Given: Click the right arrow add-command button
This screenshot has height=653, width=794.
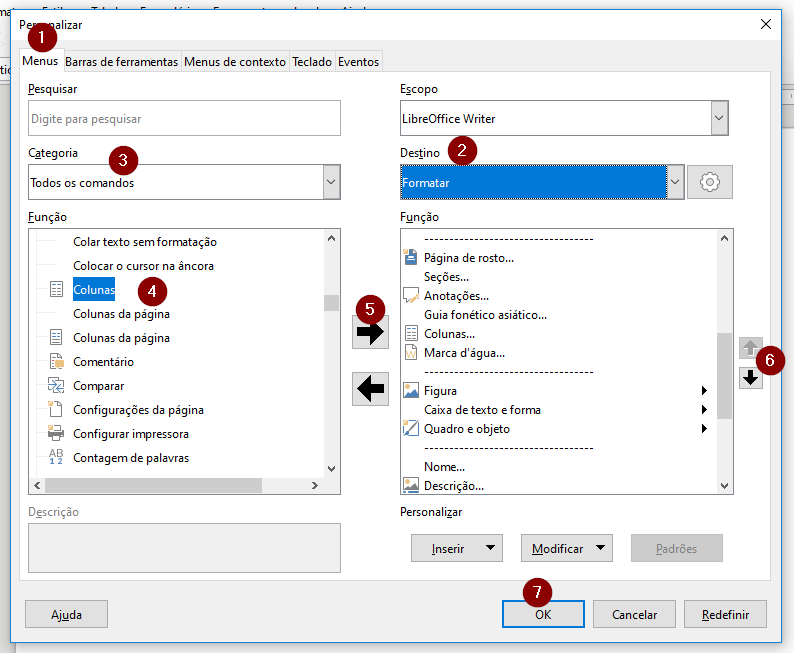Looking at the screenshot, I should coord(370,333).
